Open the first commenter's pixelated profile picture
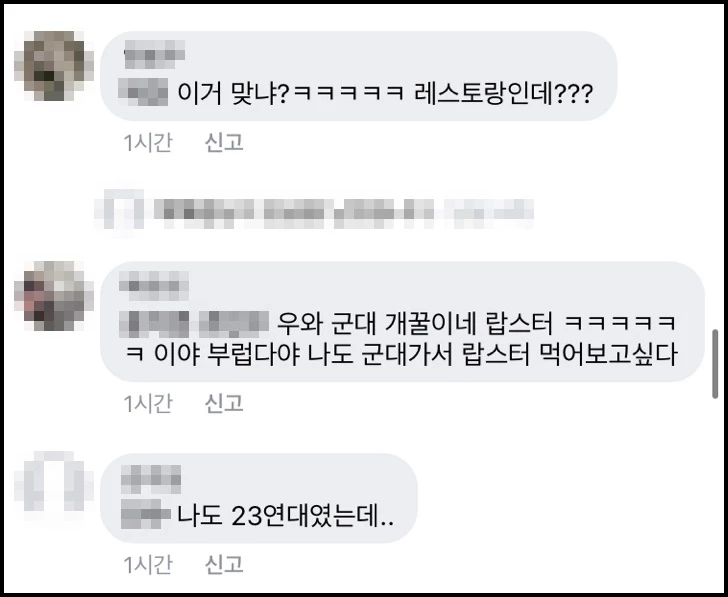Viewport: 728px width, 597px height. [x=54, y=65]
